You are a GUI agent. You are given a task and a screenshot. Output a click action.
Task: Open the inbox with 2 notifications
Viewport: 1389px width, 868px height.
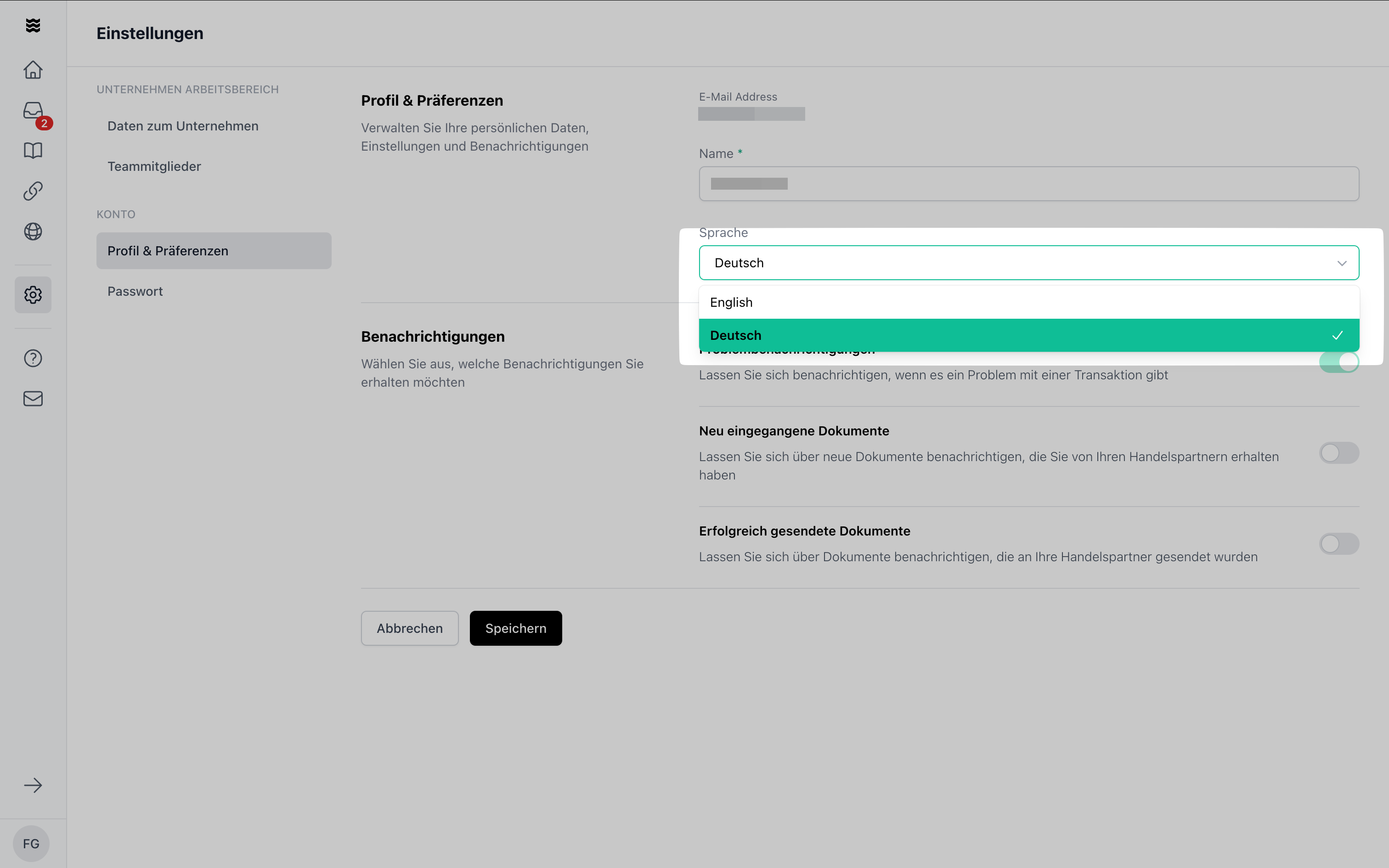coord(33,111)
